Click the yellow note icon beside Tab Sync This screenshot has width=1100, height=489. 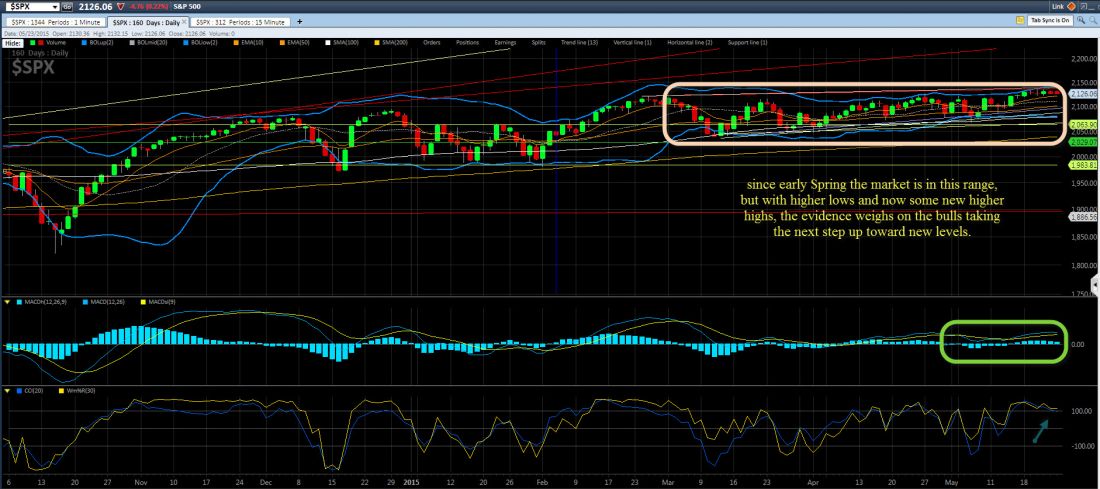(x=1021, y=20)
